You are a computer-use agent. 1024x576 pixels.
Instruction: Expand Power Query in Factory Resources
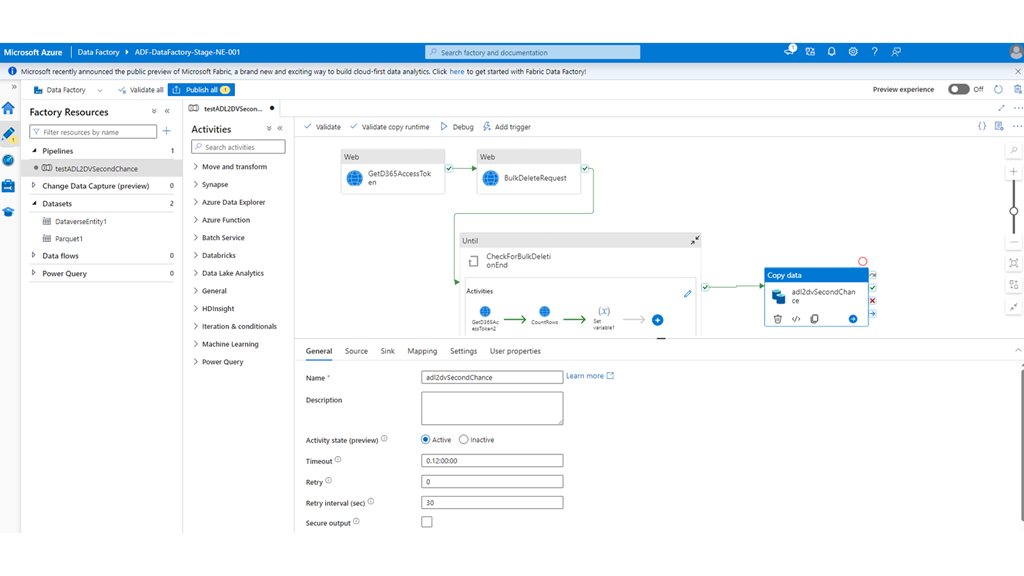[34, 273]
